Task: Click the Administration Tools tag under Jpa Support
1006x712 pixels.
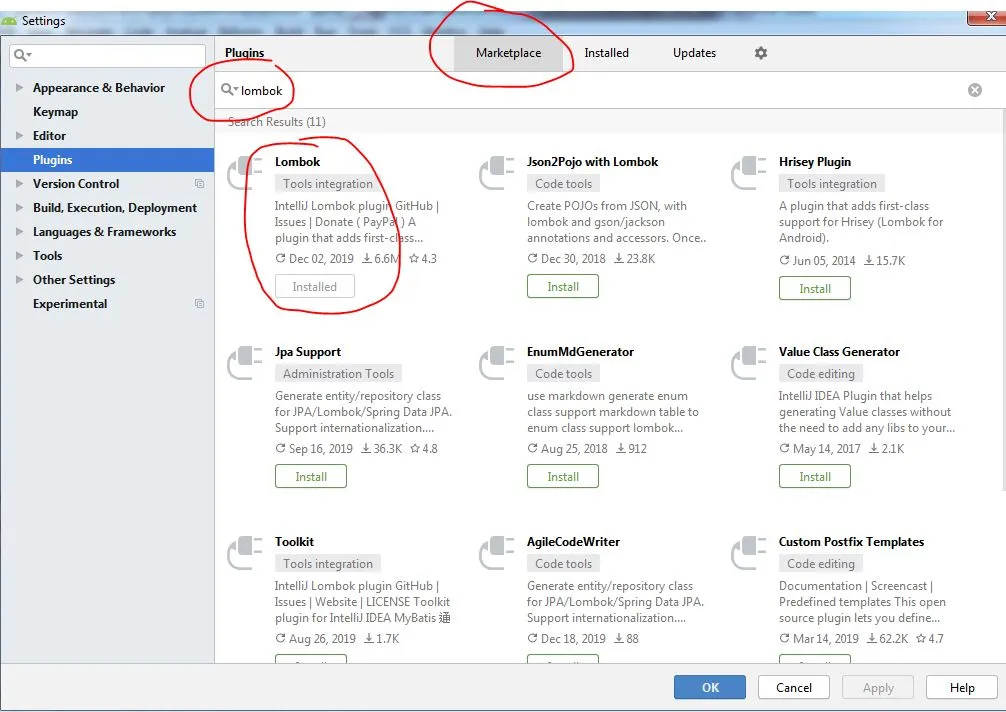Action: pyautogui.click(x=338, y=373)
